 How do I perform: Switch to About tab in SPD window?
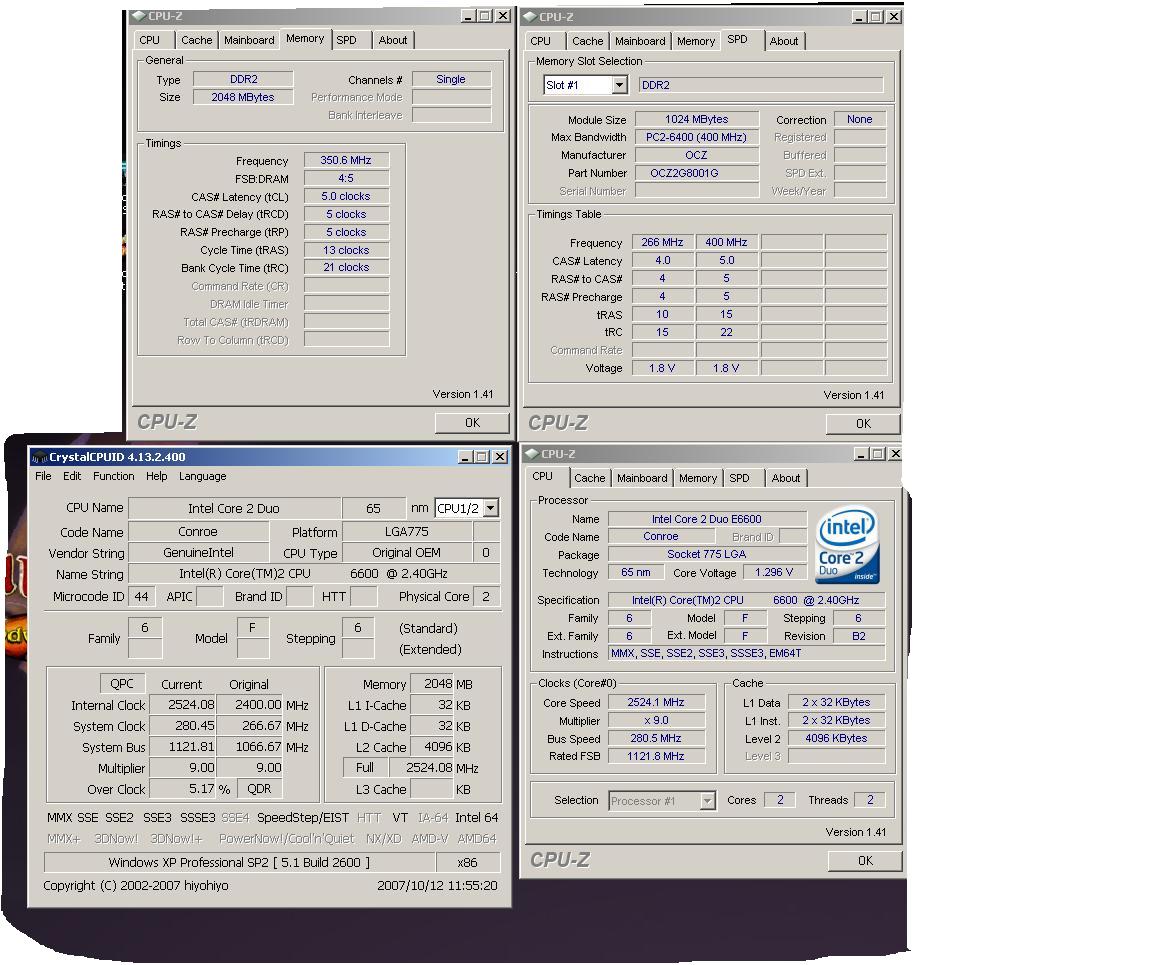784,41
